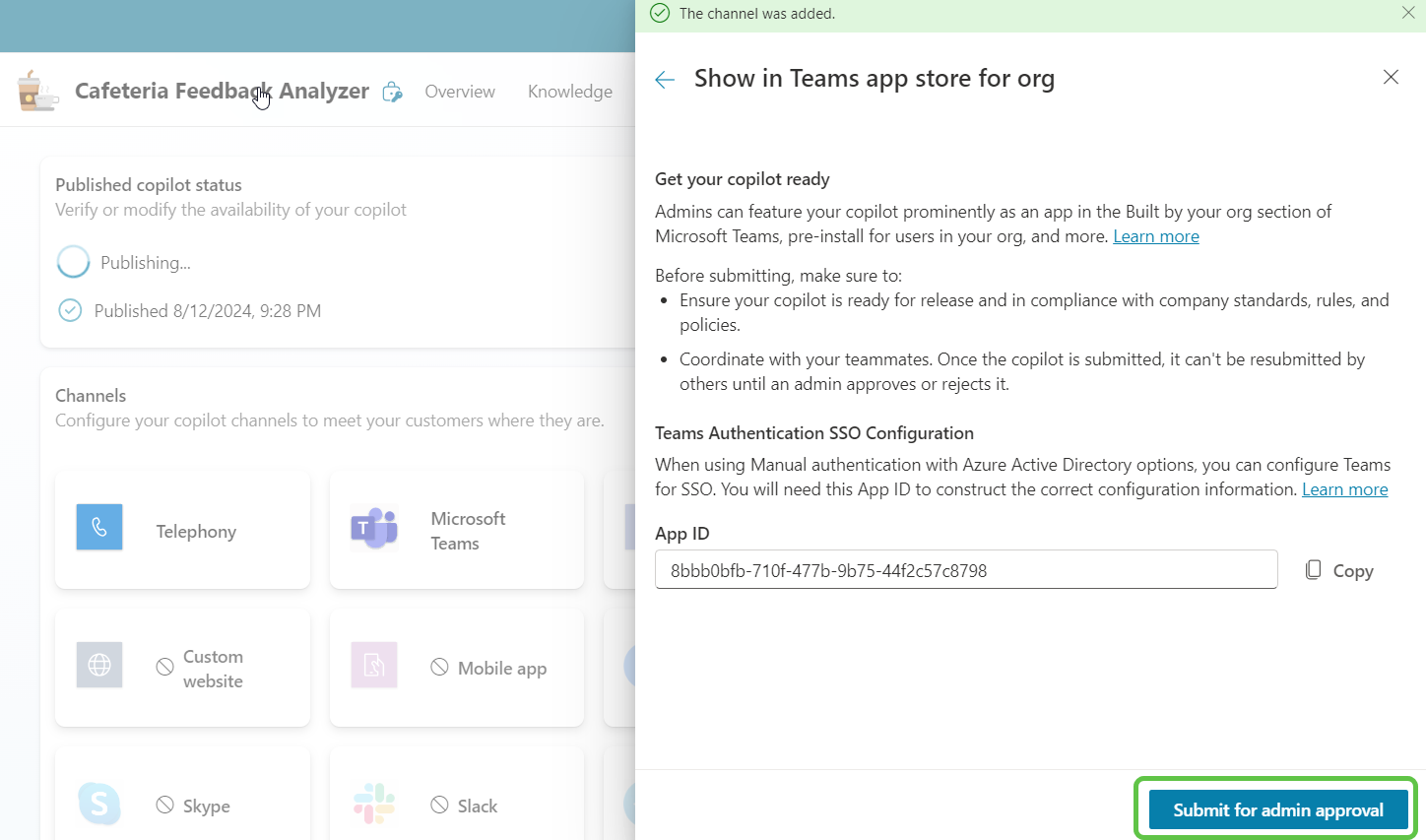
Task: Close the Show in Teams app store panel
Action: [x=1391, y=77]
